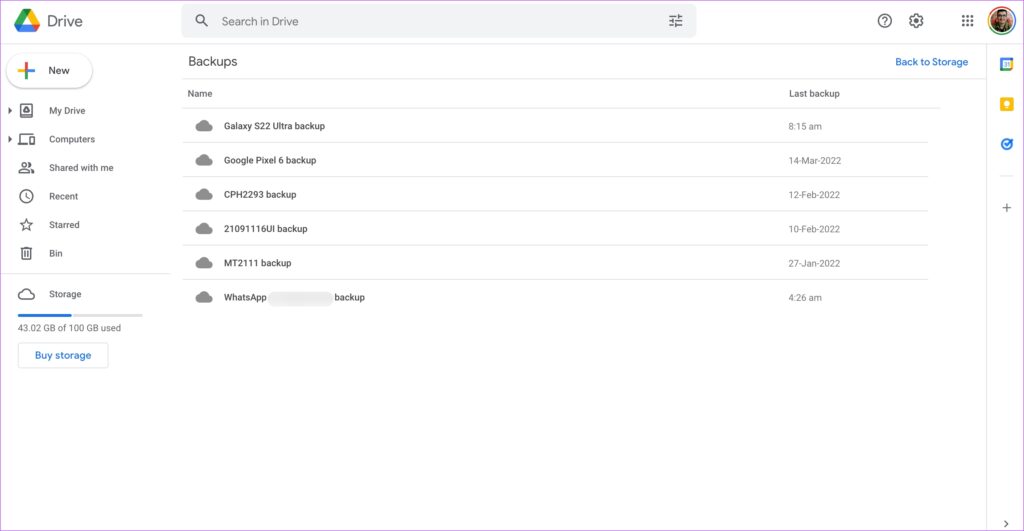Click cloud icon of CPH2293 backup
The image size is (1024, 531).
(204, 195)
